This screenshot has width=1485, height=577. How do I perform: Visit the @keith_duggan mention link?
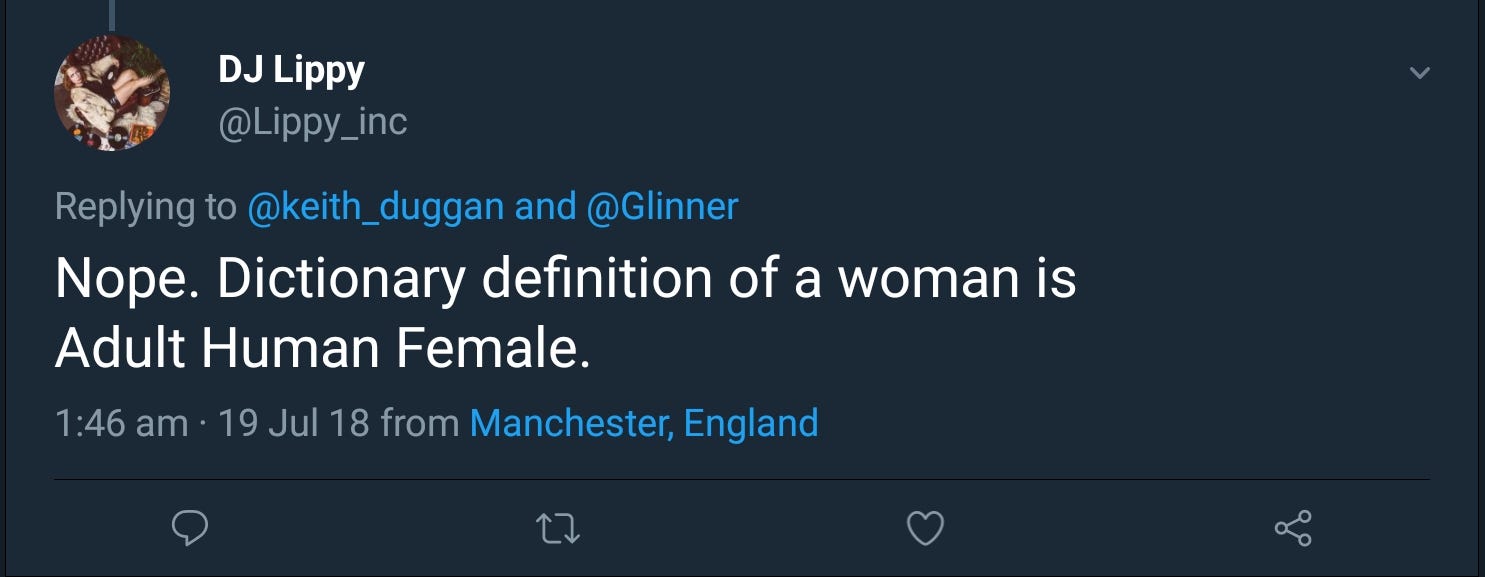(x=375, y=206)
